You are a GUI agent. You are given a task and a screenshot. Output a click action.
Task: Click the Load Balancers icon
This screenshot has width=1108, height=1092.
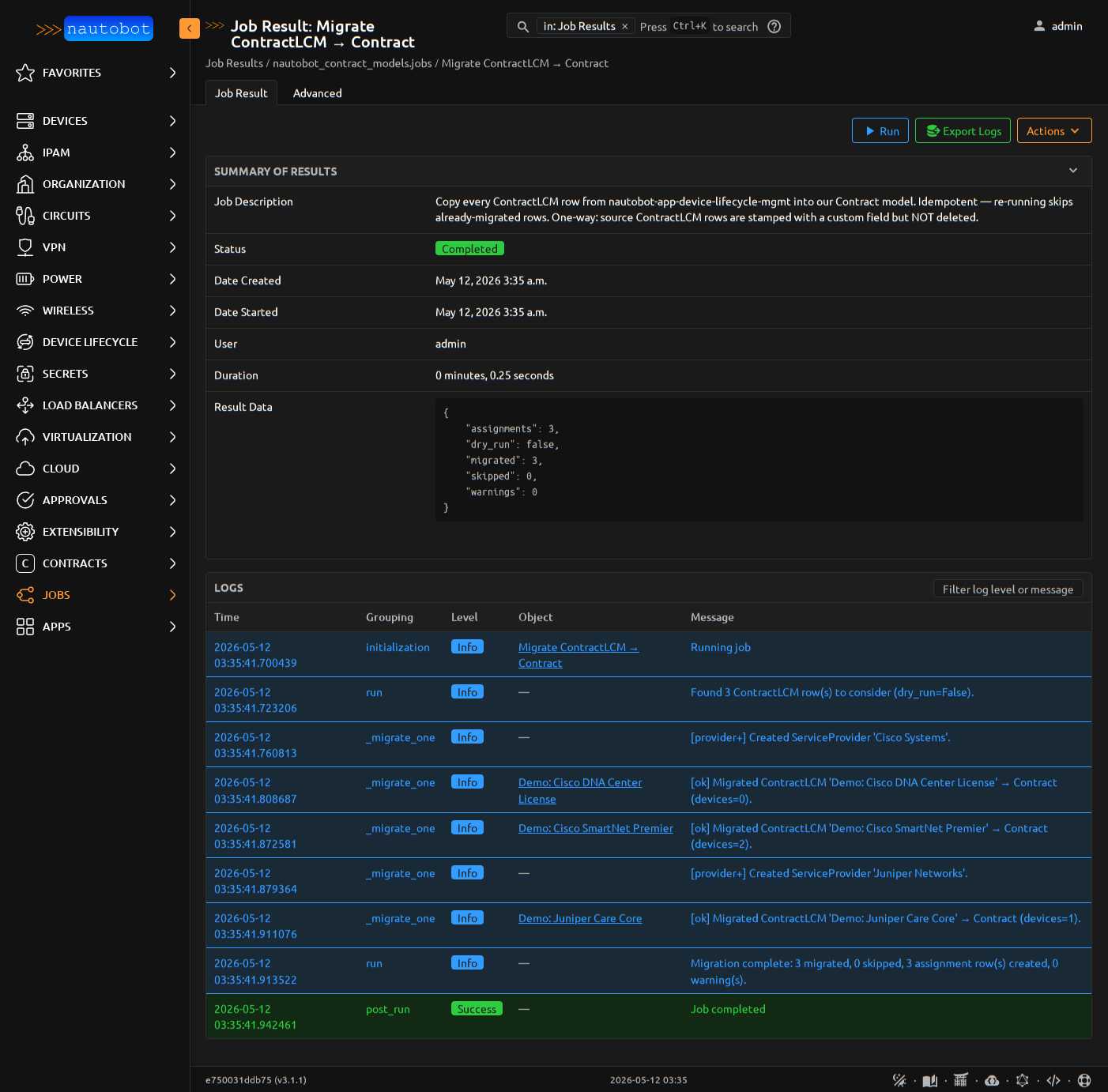point(25,405)
